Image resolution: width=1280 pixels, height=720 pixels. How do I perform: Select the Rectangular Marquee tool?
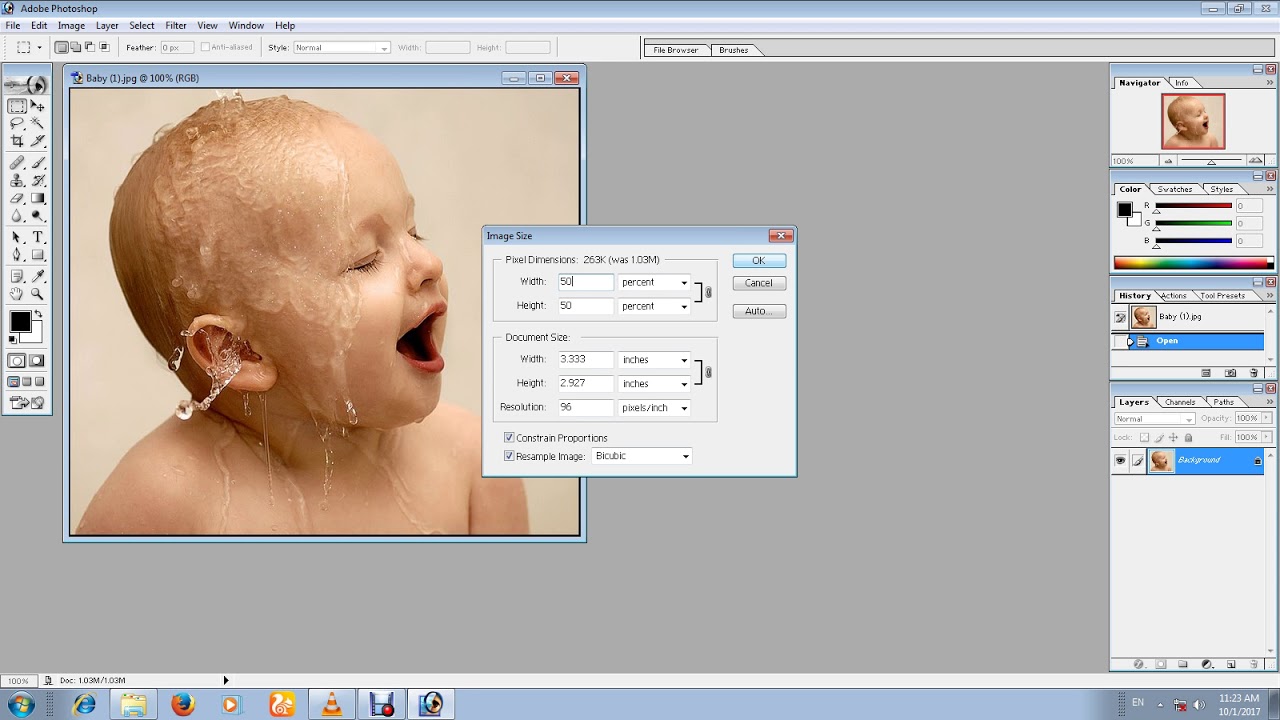pyautogui.click(x=17, y=105)
